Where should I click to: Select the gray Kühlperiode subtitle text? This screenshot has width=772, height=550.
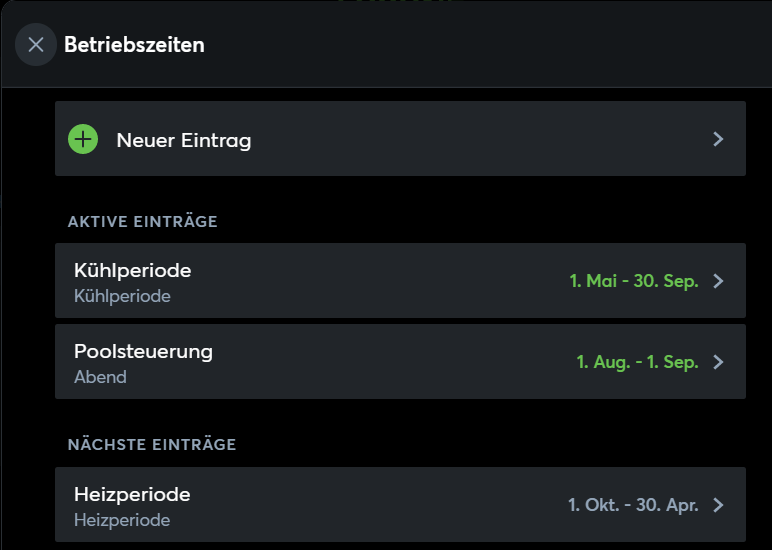[122, 296]
